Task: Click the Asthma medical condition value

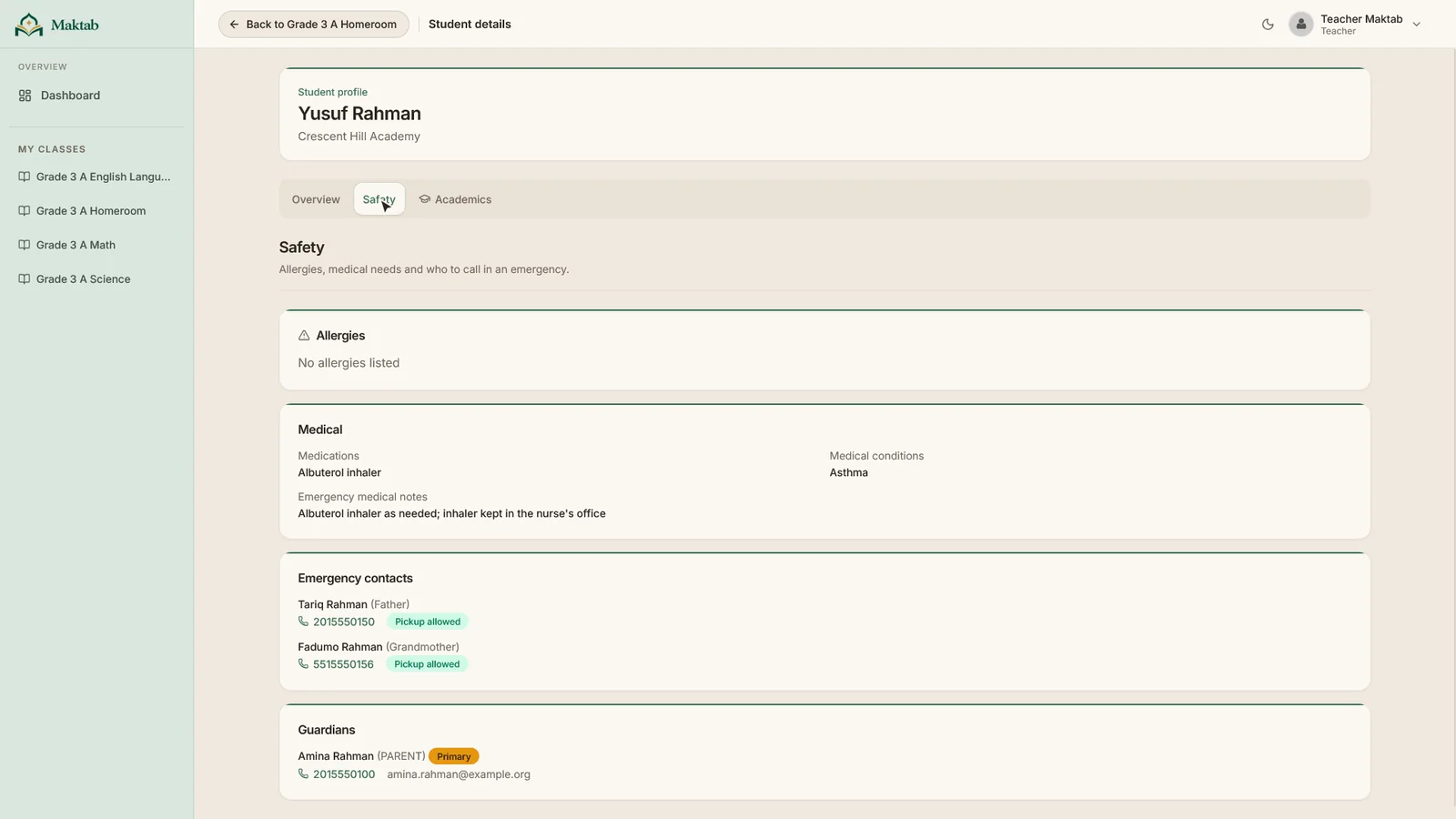Action: click(x=848, y=472)
